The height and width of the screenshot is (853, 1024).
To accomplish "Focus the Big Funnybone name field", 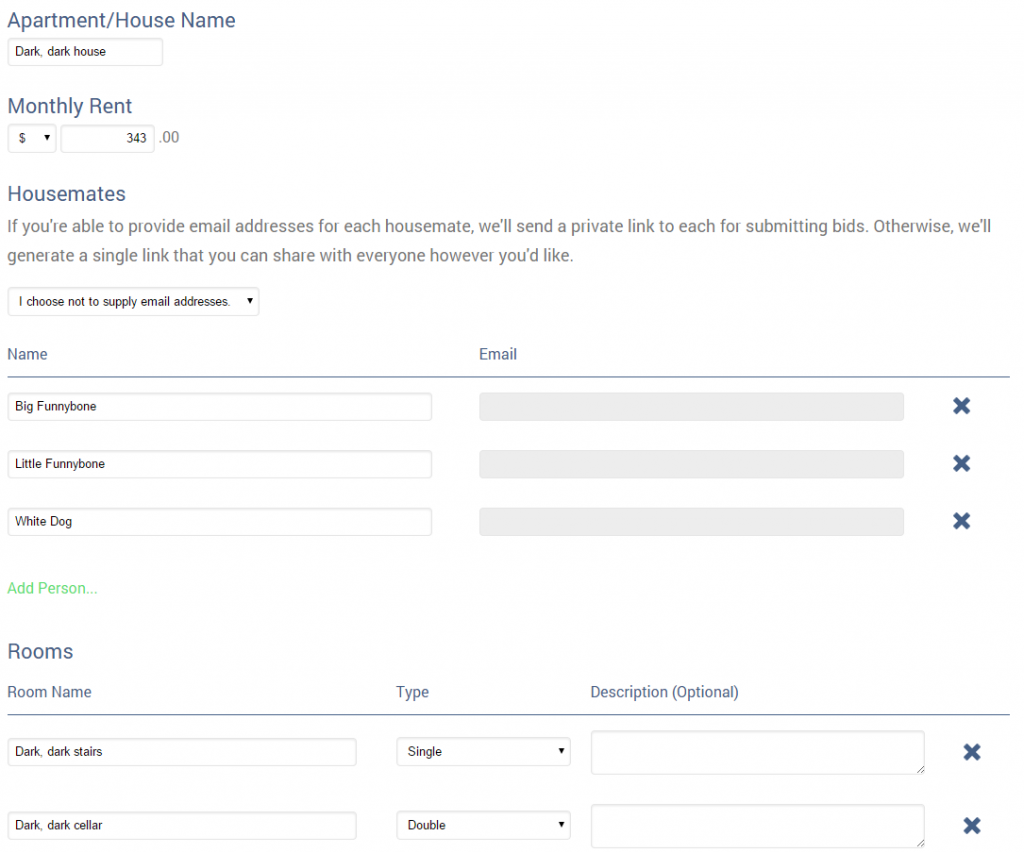I will [x=219, y=407].
